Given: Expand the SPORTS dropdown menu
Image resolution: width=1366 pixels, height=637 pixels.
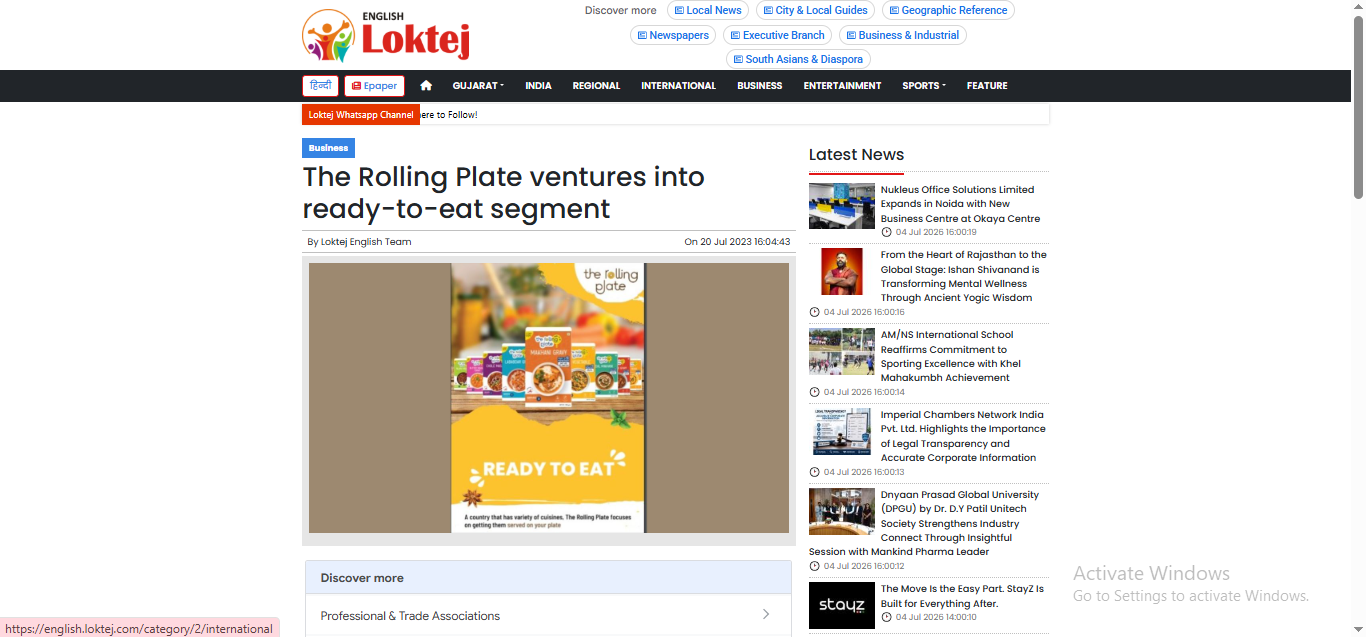Looking at the screenshot, I should [923, 86].
